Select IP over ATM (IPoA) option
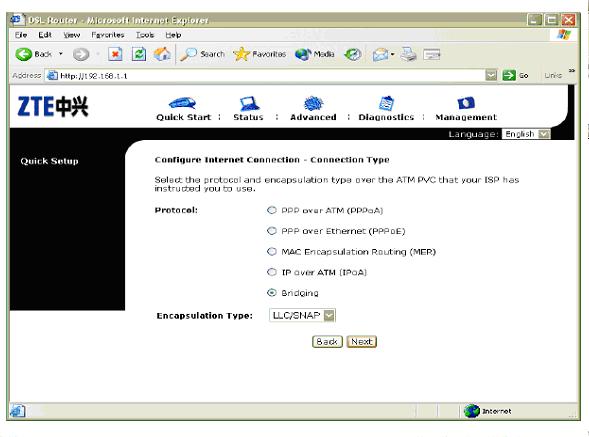 point(272,272)
